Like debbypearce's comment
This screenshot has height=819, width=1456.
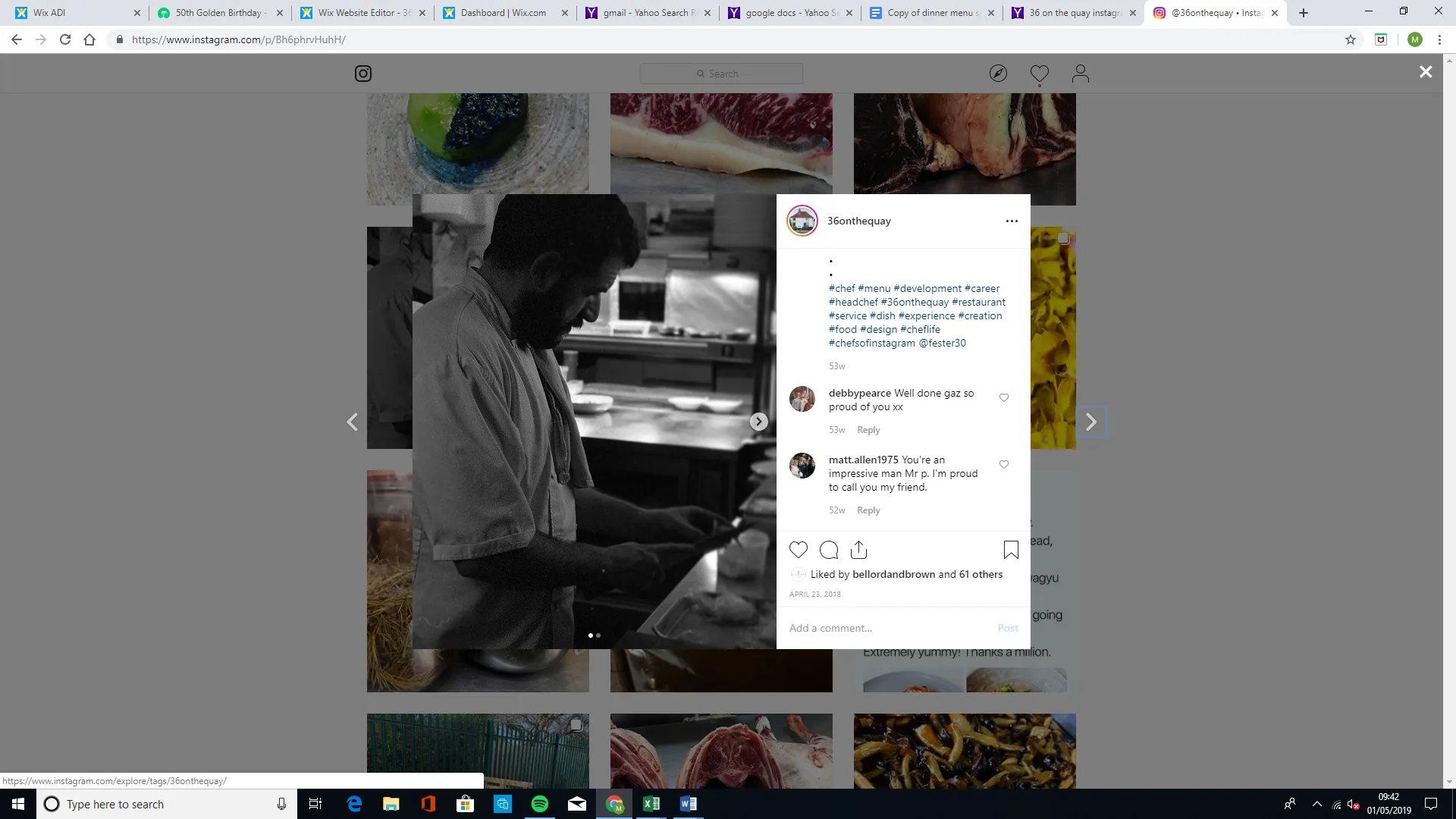[x=1004, y=397]
